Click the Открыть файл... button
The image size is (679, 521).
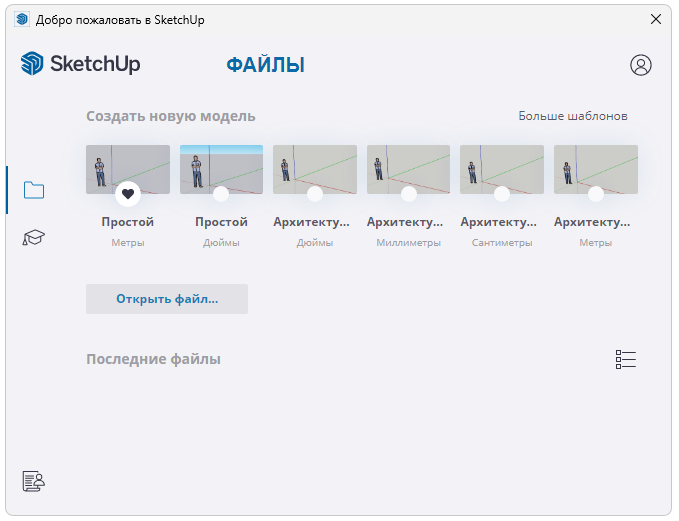[x=167, y=299]
